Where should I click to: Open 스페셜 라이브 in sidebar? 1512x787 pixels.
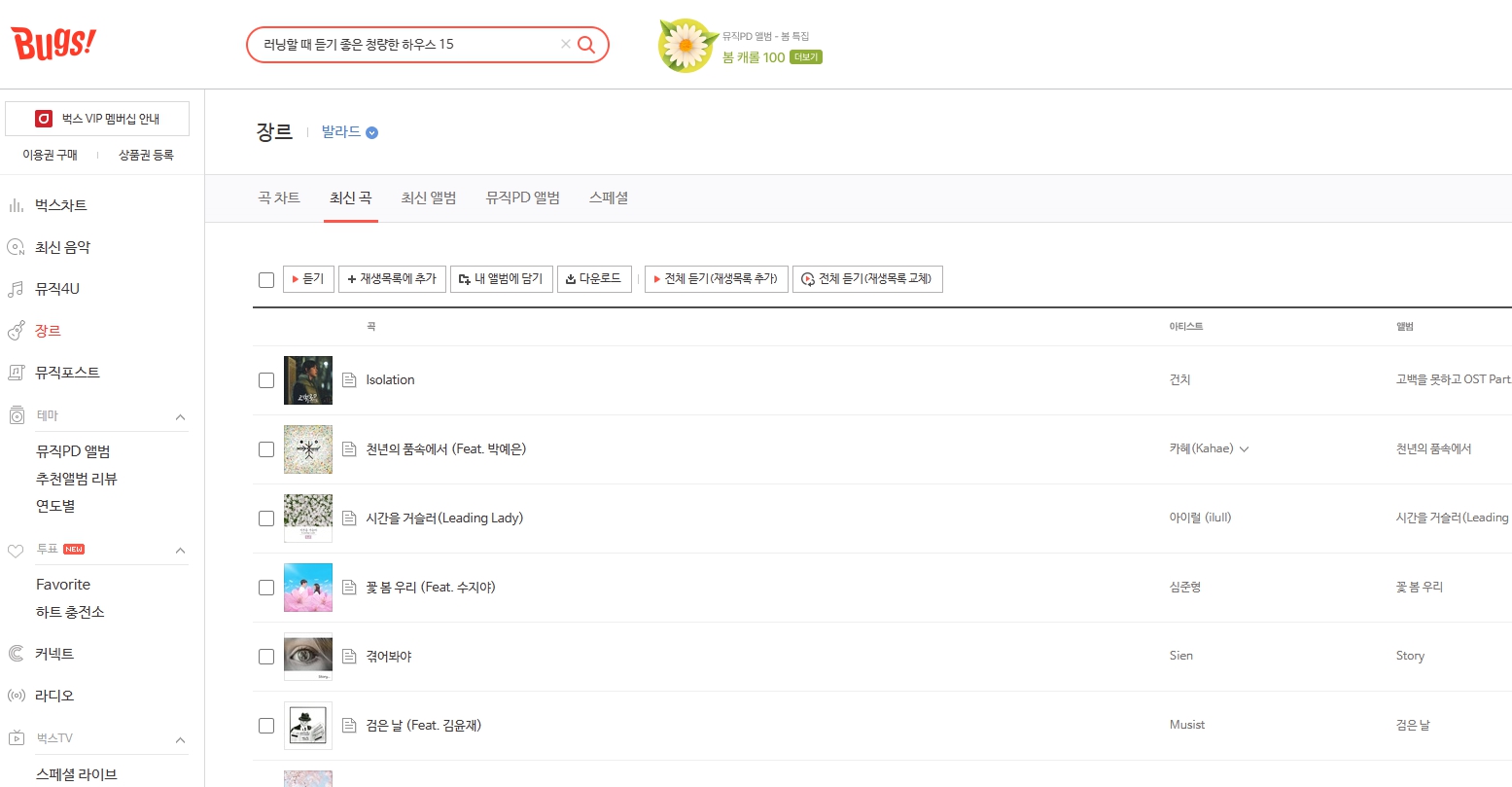click(x=77, y=774)
